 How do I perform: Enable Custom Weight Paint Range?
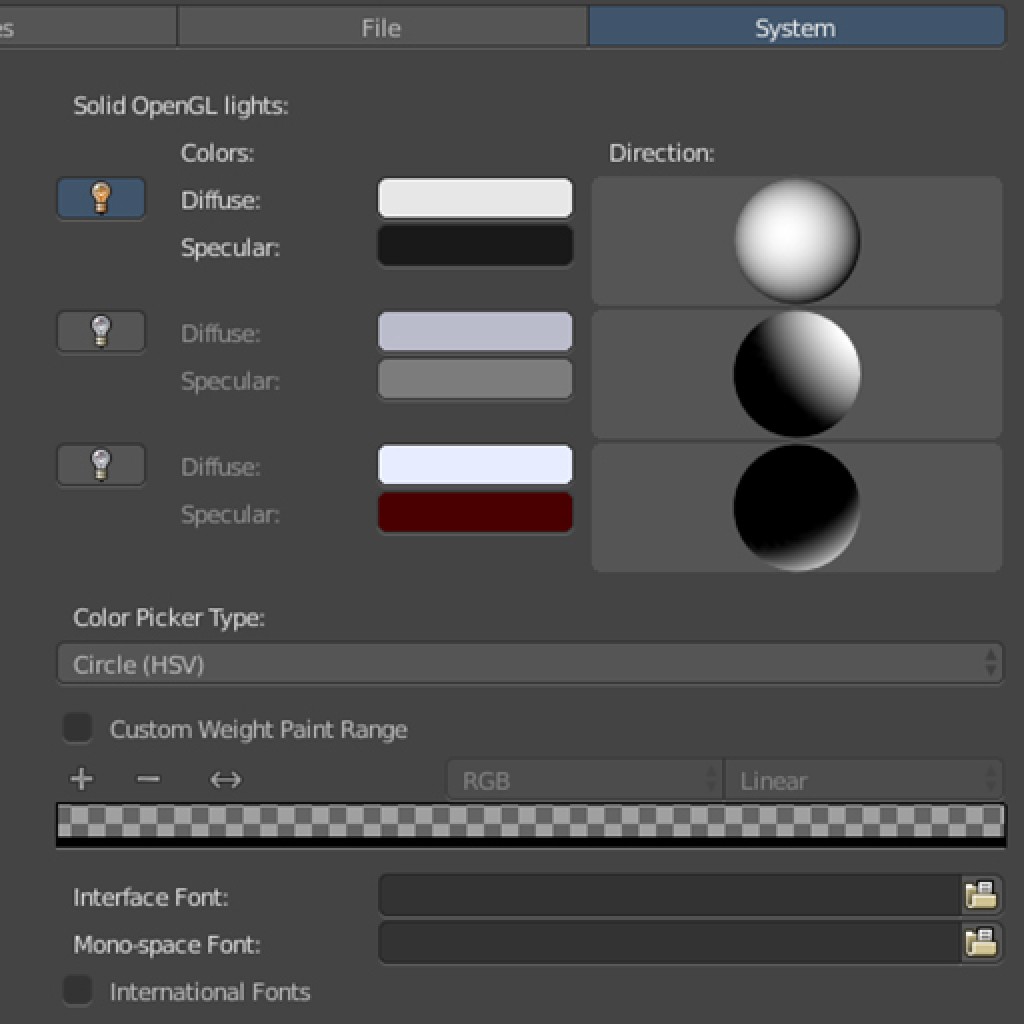tap(77, 728)
